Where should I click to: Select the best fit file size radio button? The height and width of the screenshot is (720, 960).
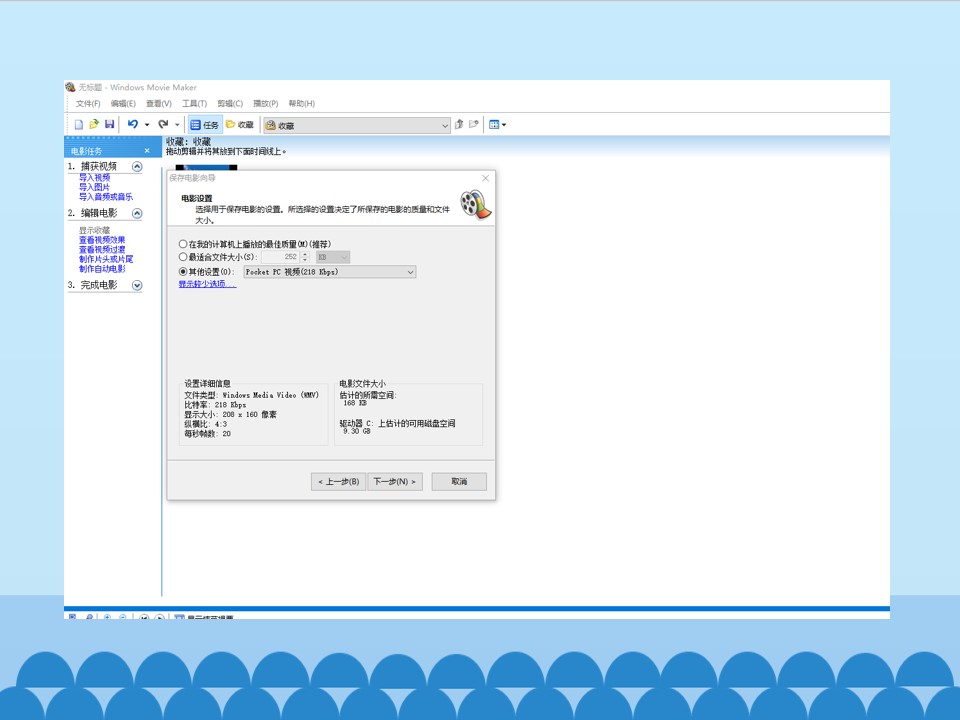click(182, 257)
